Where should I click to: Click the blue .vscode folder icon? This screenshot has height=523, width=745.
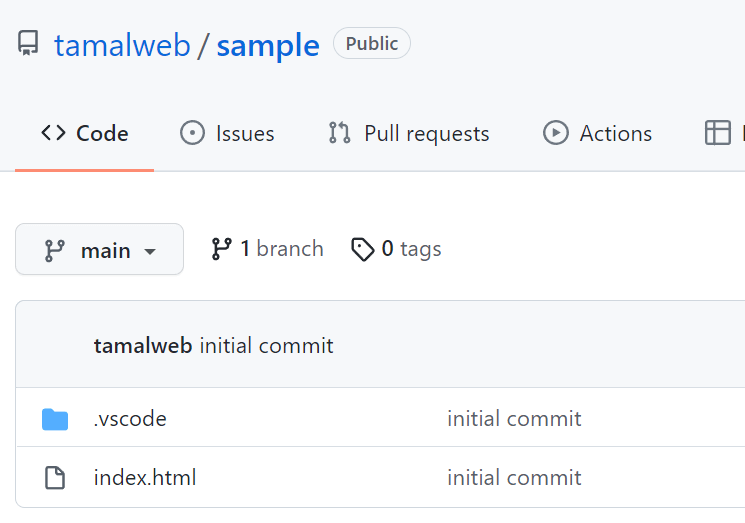click(55, 419)
